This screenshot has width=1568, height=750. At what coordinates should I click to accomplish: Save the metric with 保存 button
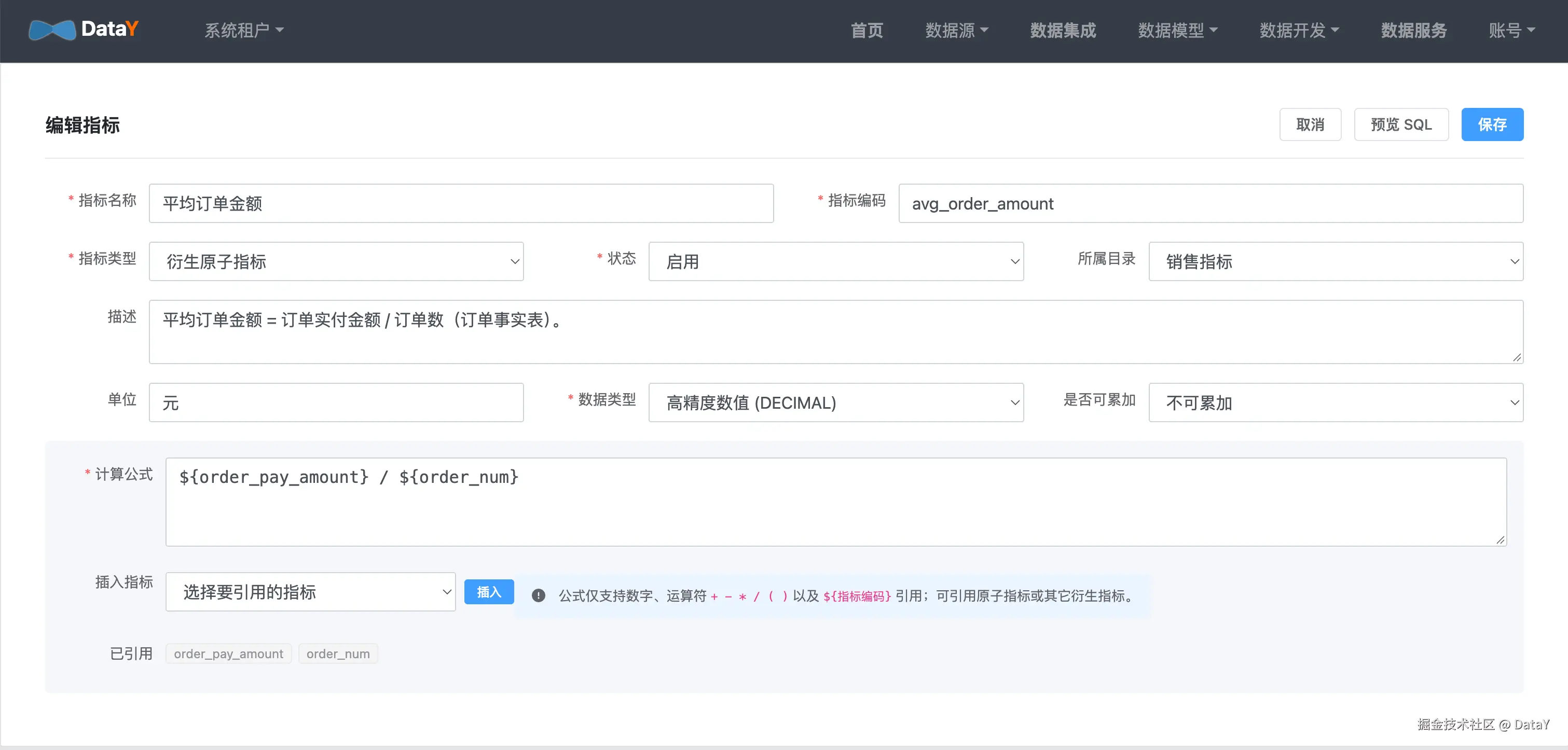(x=1492, y=124)
